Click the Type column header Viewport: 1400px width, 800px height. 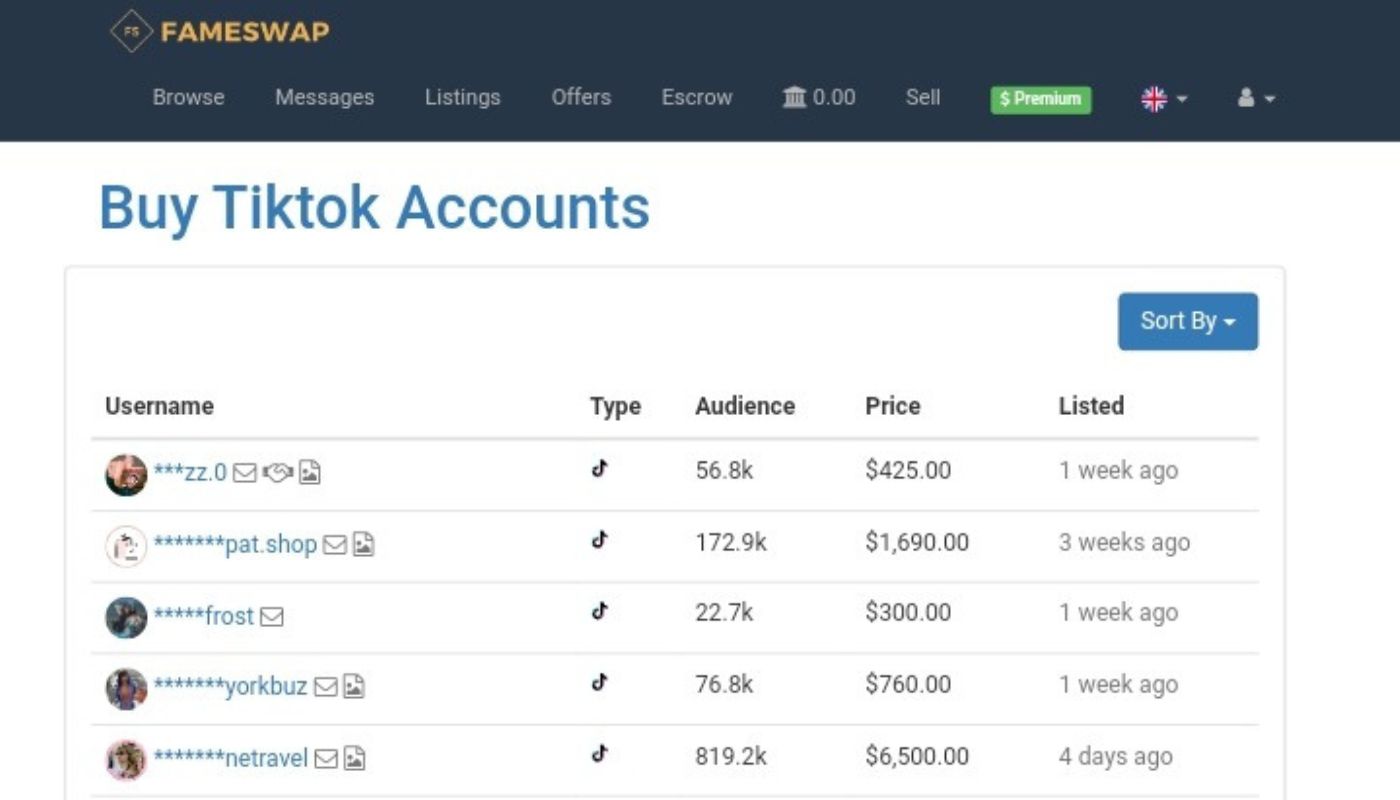click(x=615, y=406)
